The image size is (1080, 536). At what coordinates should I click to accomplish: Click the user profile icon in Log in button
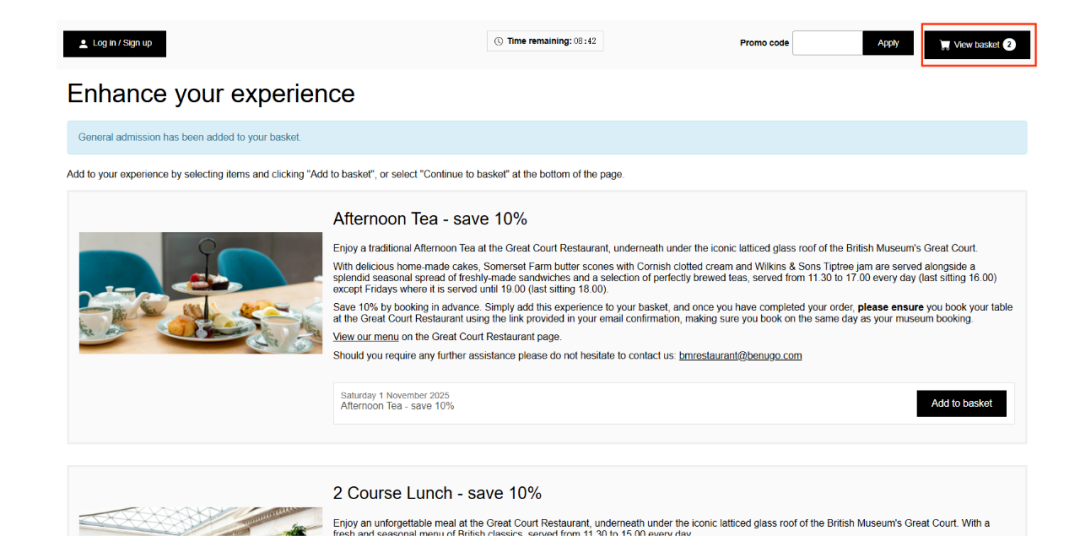[84, 44]
